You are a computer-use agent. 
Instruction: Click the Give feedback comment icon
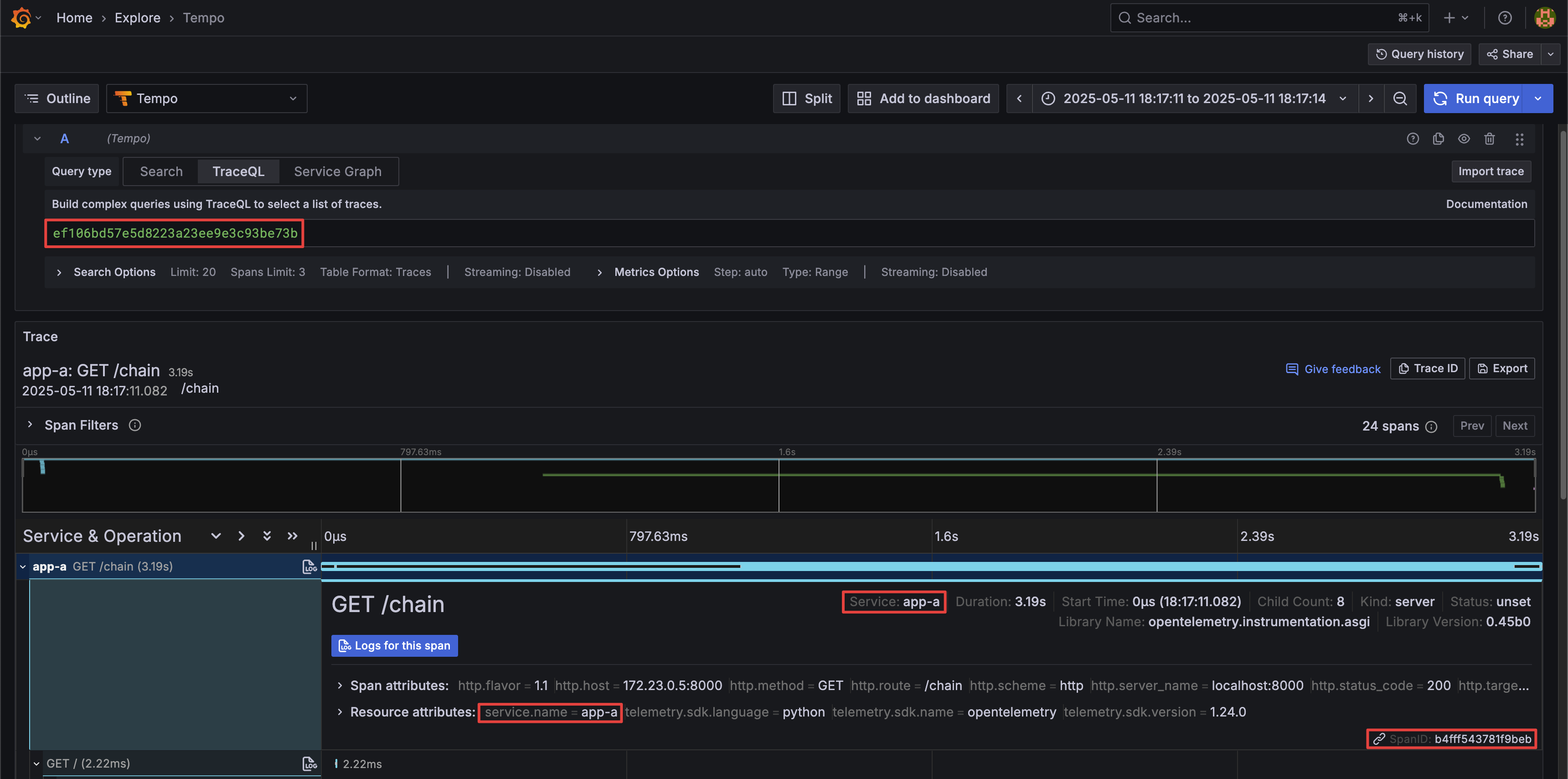(x=1292, y=369)
